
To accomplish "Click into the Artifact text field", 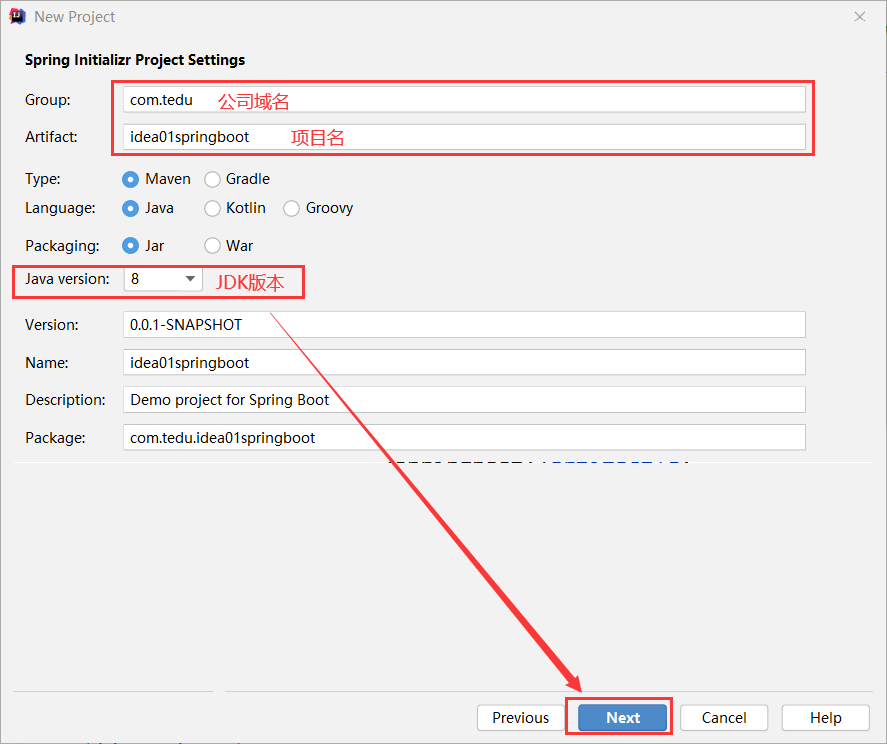I will 464,137.
